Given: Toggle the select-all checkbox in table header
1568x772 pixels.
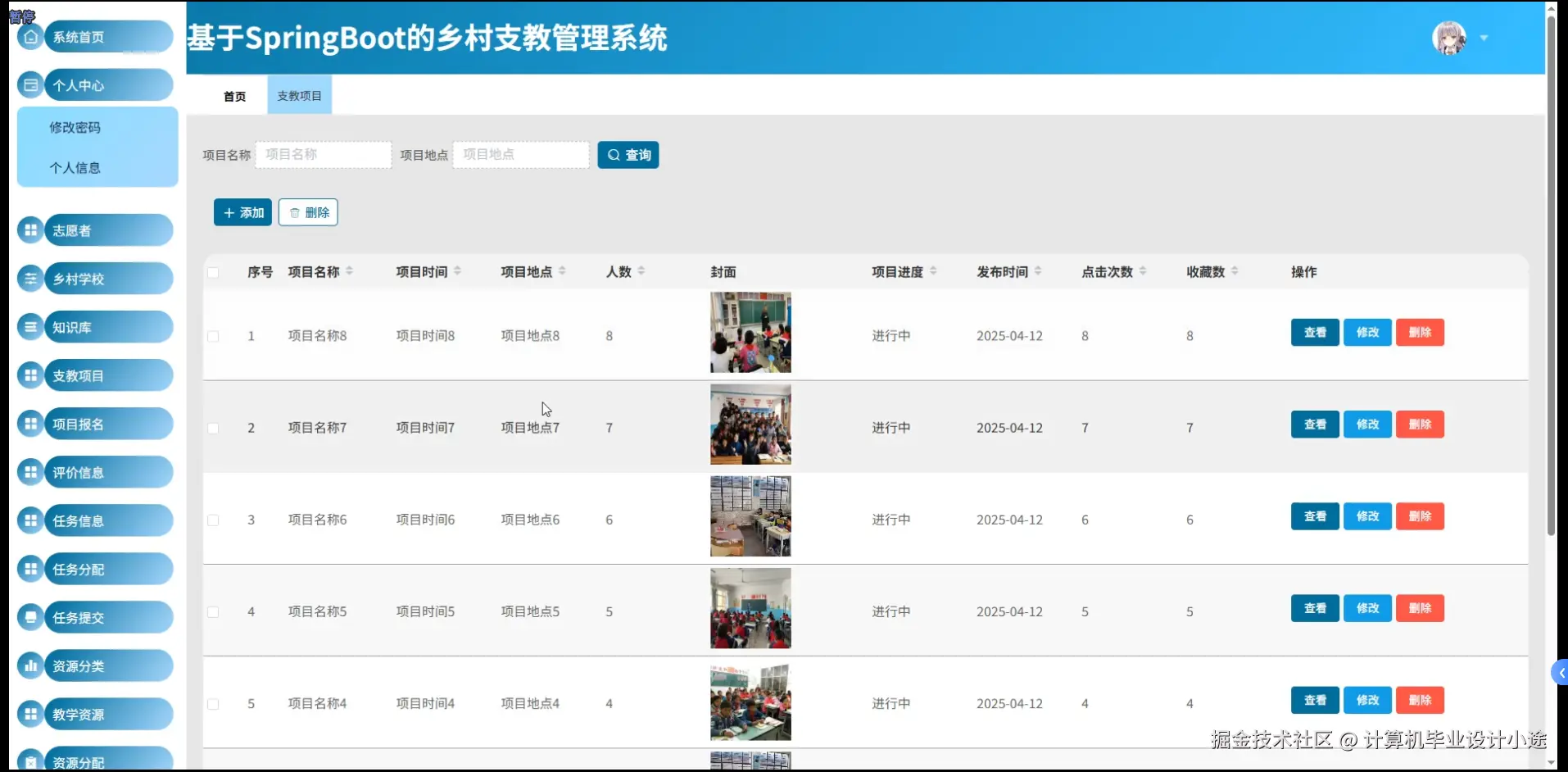Looking at the screenshot, I should 213,272.
